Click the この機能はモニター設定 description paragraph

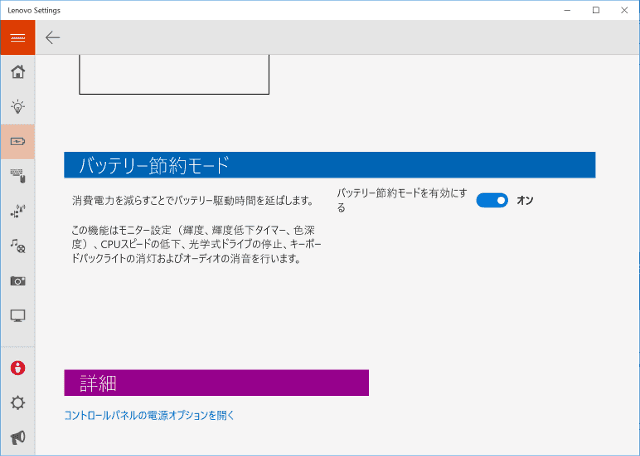point(196,244)
